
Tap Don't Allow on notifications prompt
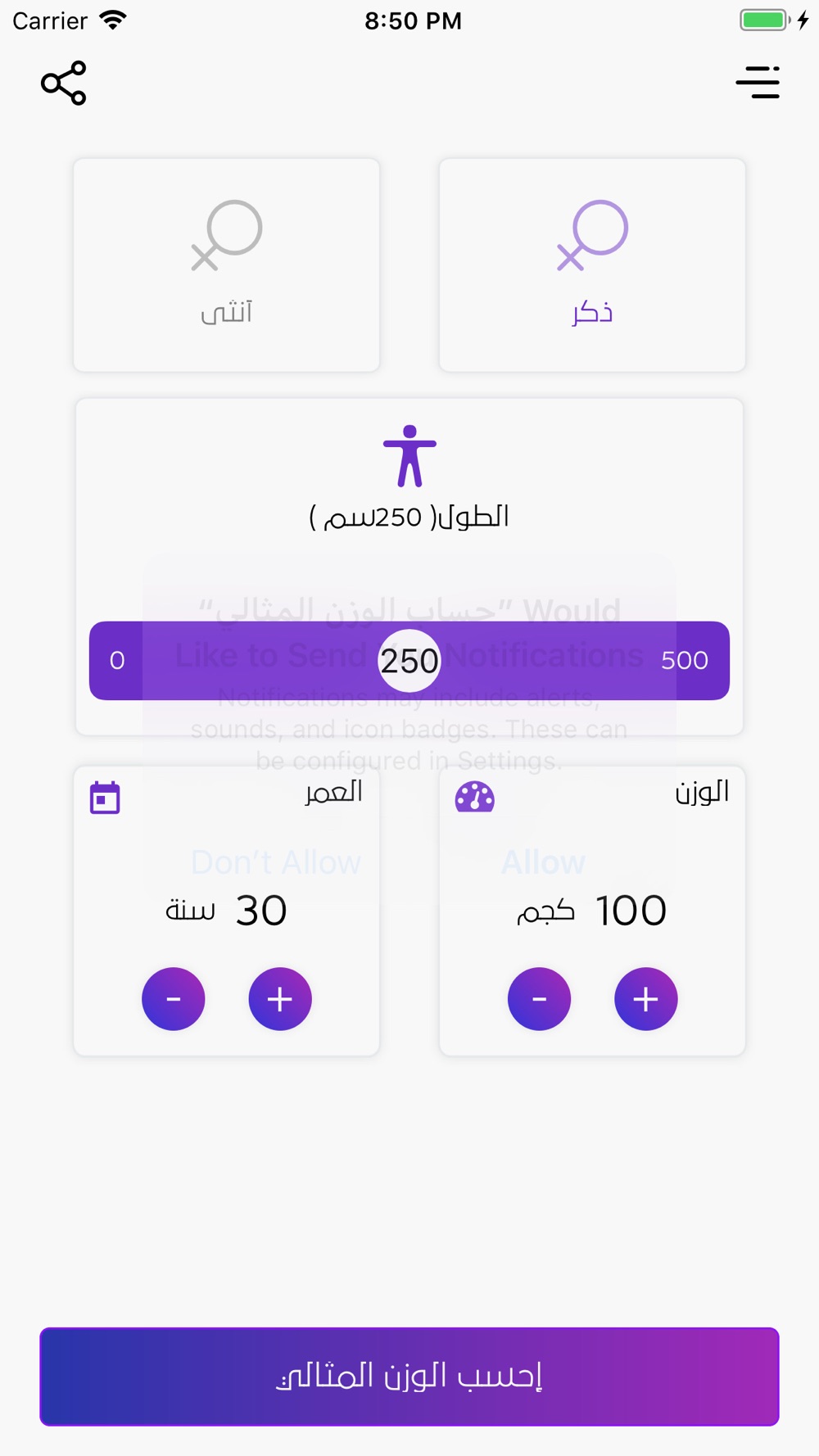coord(276,862)
